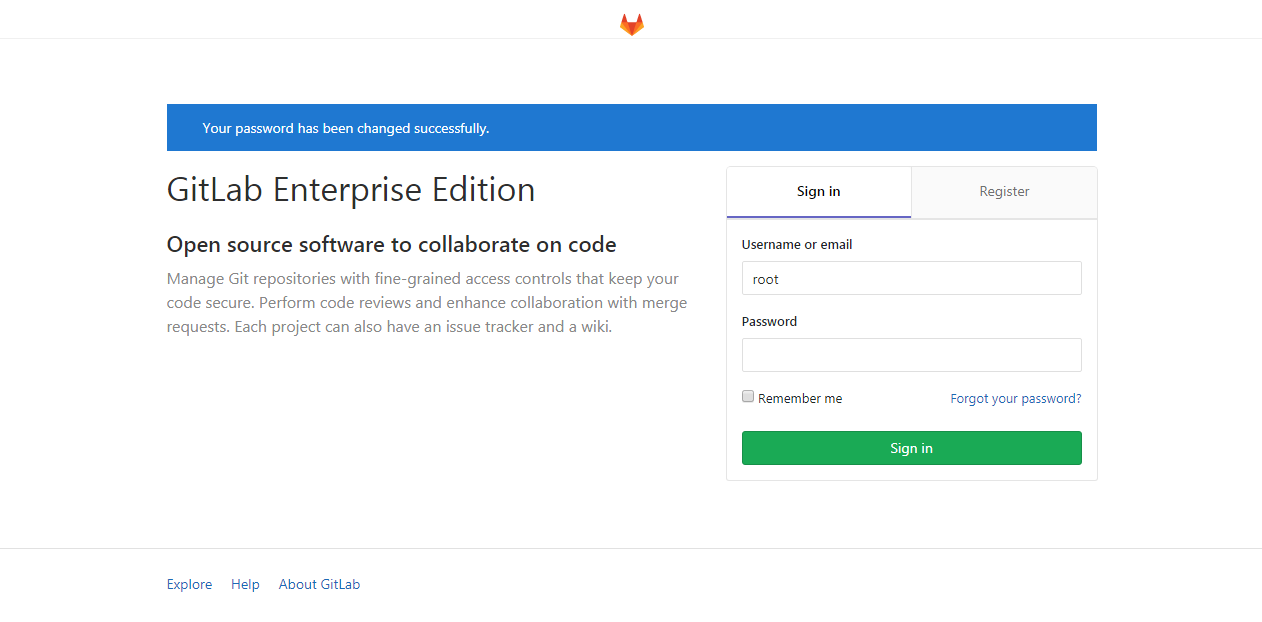
Task: Visit the About GitLab link
Action: 319,584
